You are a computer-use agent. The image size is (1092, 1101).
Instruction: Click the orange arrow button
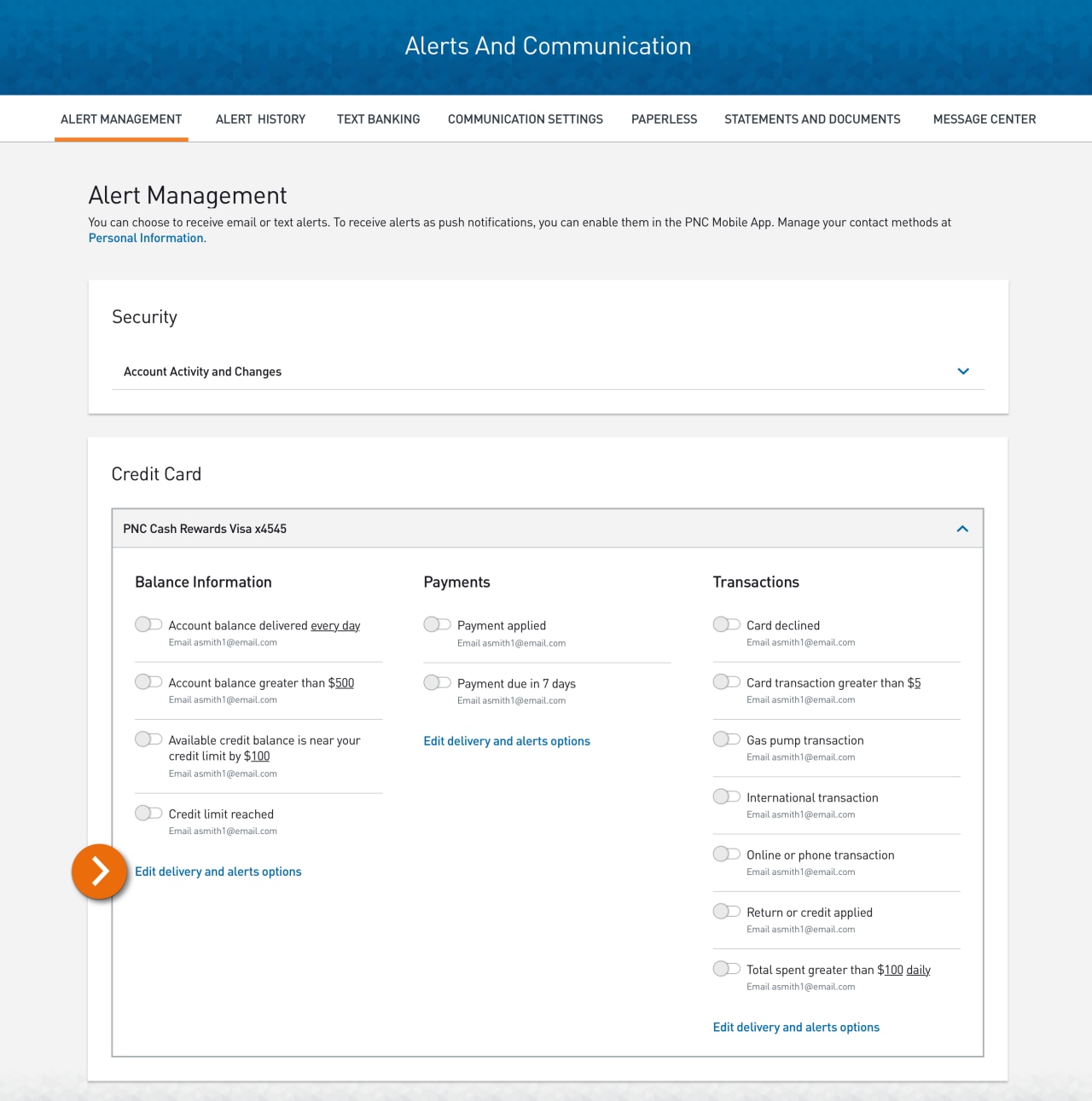pyautogui.click(x=99, y=872)
